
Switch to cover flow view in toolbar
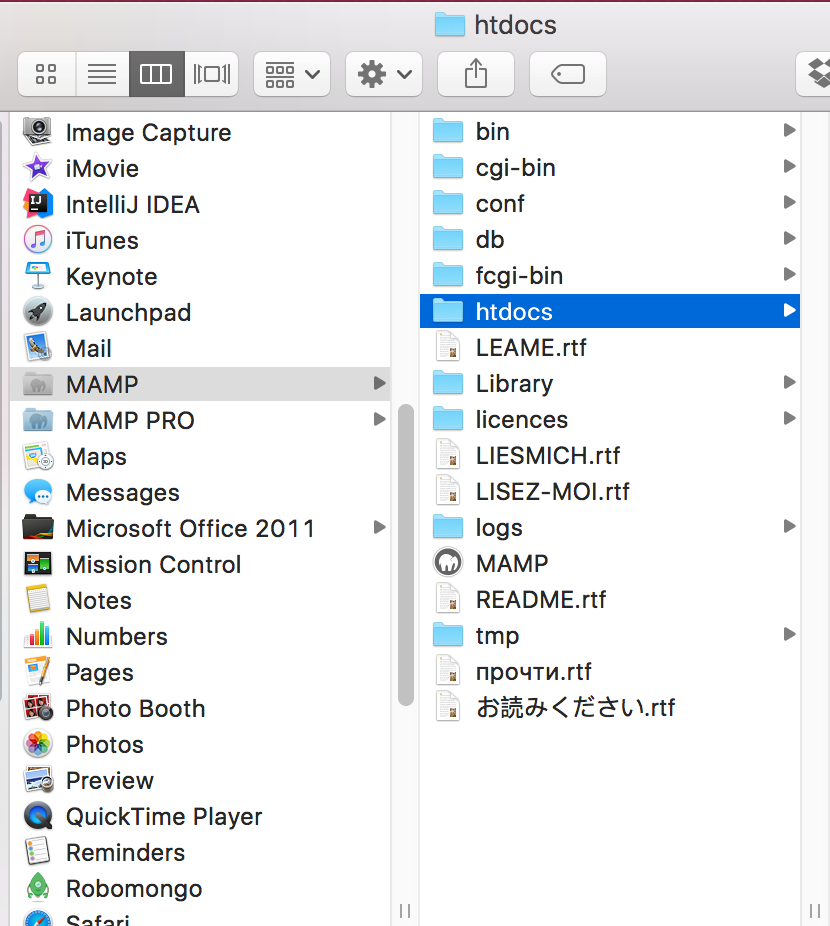pos(211,74)
